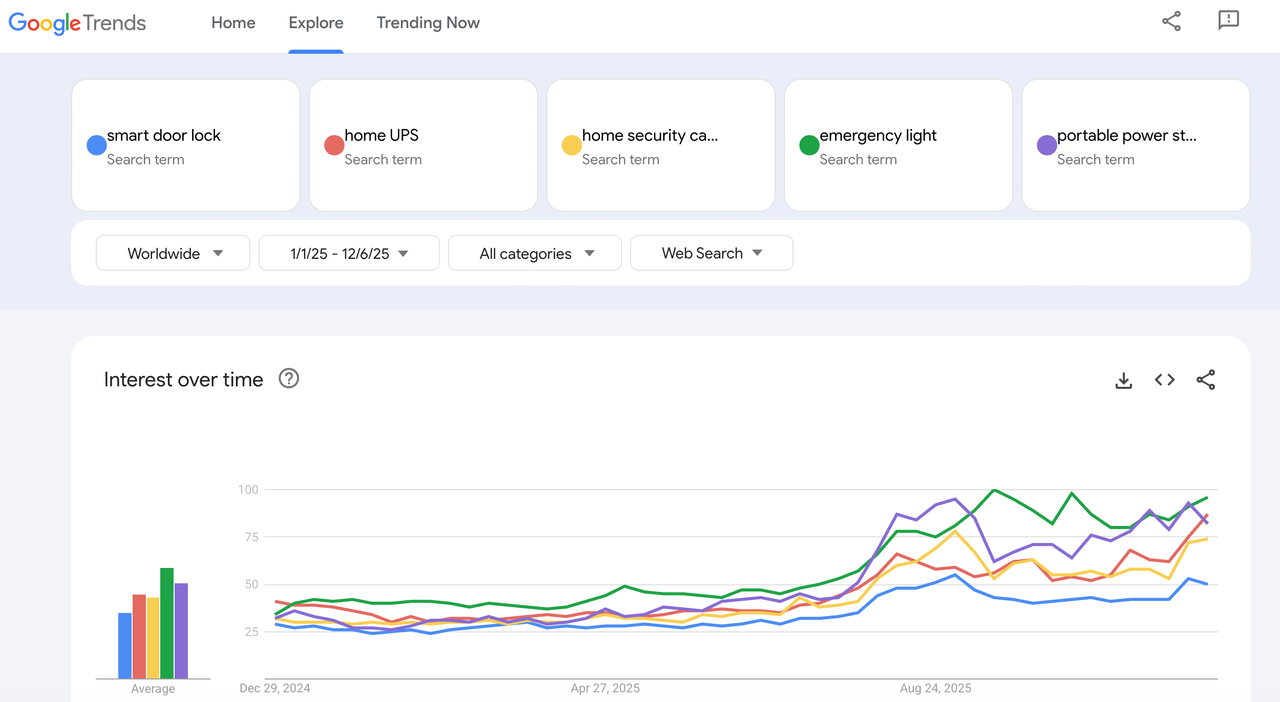Select the home security camera search term card
This screenshot has height=702, width=1280.
(660, 145)
